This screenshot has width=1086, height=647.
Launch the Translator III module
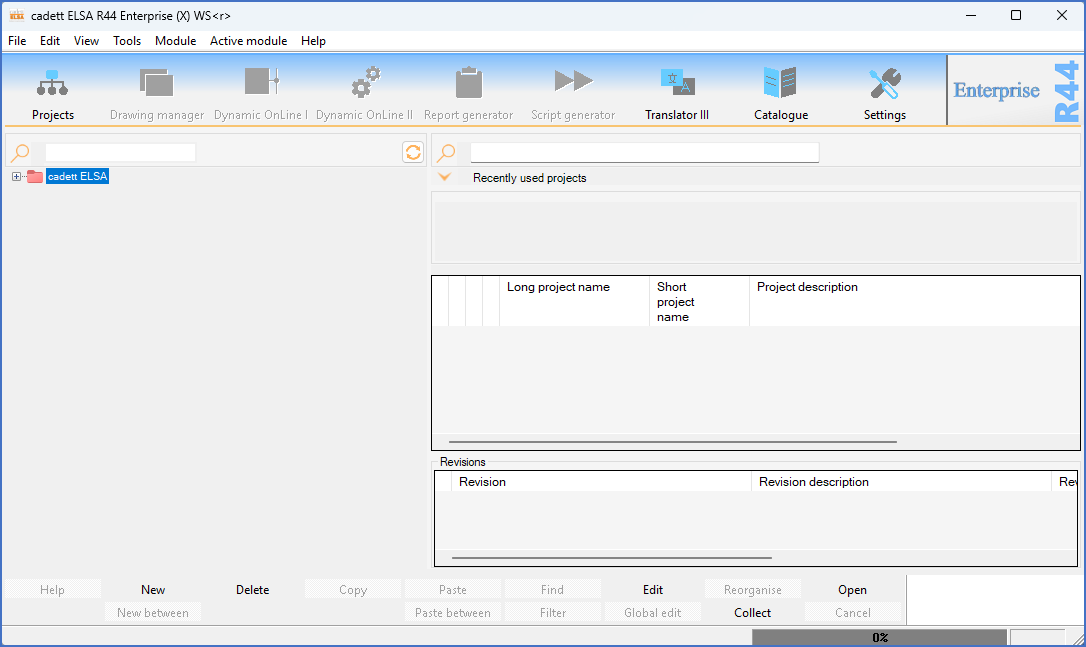pyautogui.click(x=677, y=83)
